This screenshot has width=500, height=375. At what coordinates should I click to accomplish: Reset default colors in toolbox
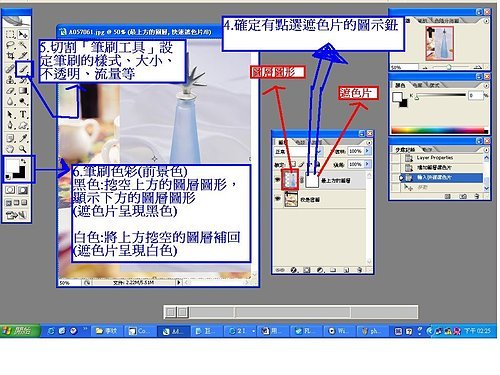[8, 177]
